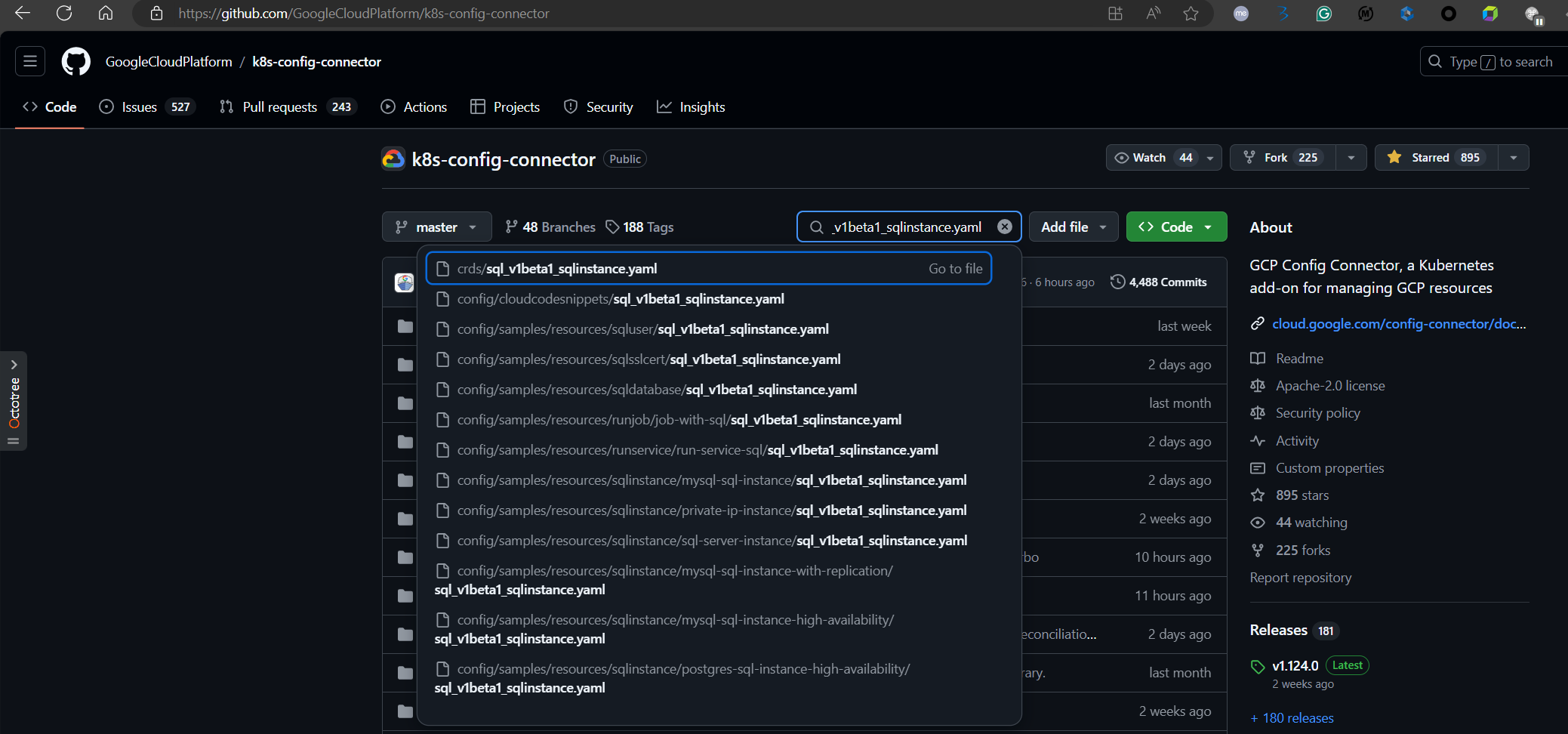This screenshot has height=734, width=1568.
Task: View 48 Branches link
Action: point(550,227)
